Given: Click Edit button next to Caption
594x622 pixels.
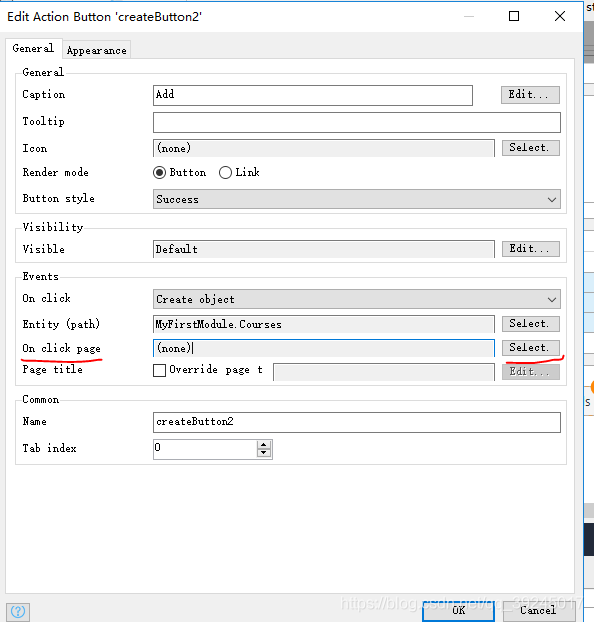Looking at the screenshot, I should [x=530, y=95].
